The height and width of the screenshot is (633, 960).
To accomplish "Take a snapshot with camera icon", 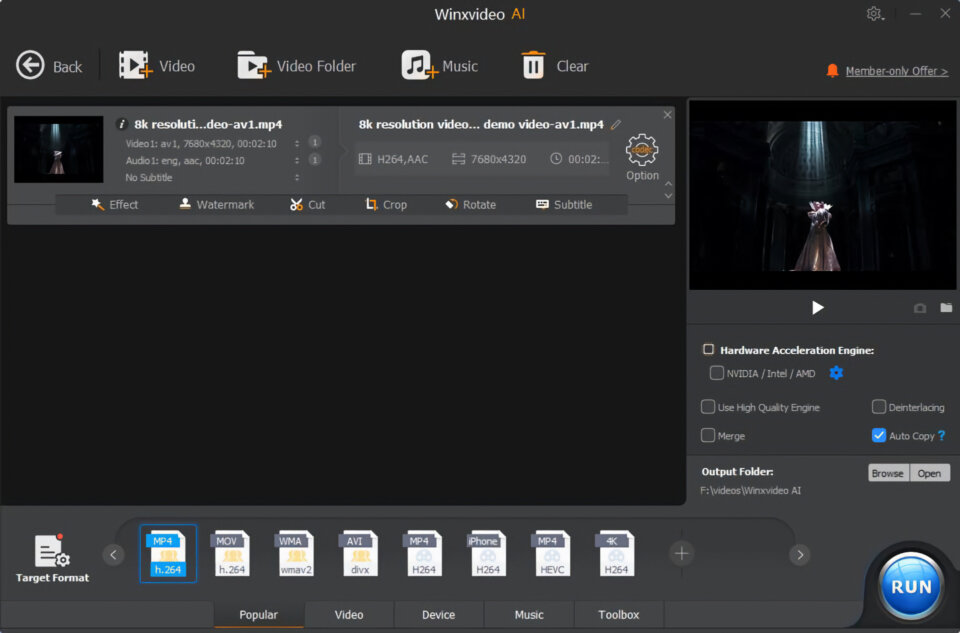I will click(x=920, y=308).
